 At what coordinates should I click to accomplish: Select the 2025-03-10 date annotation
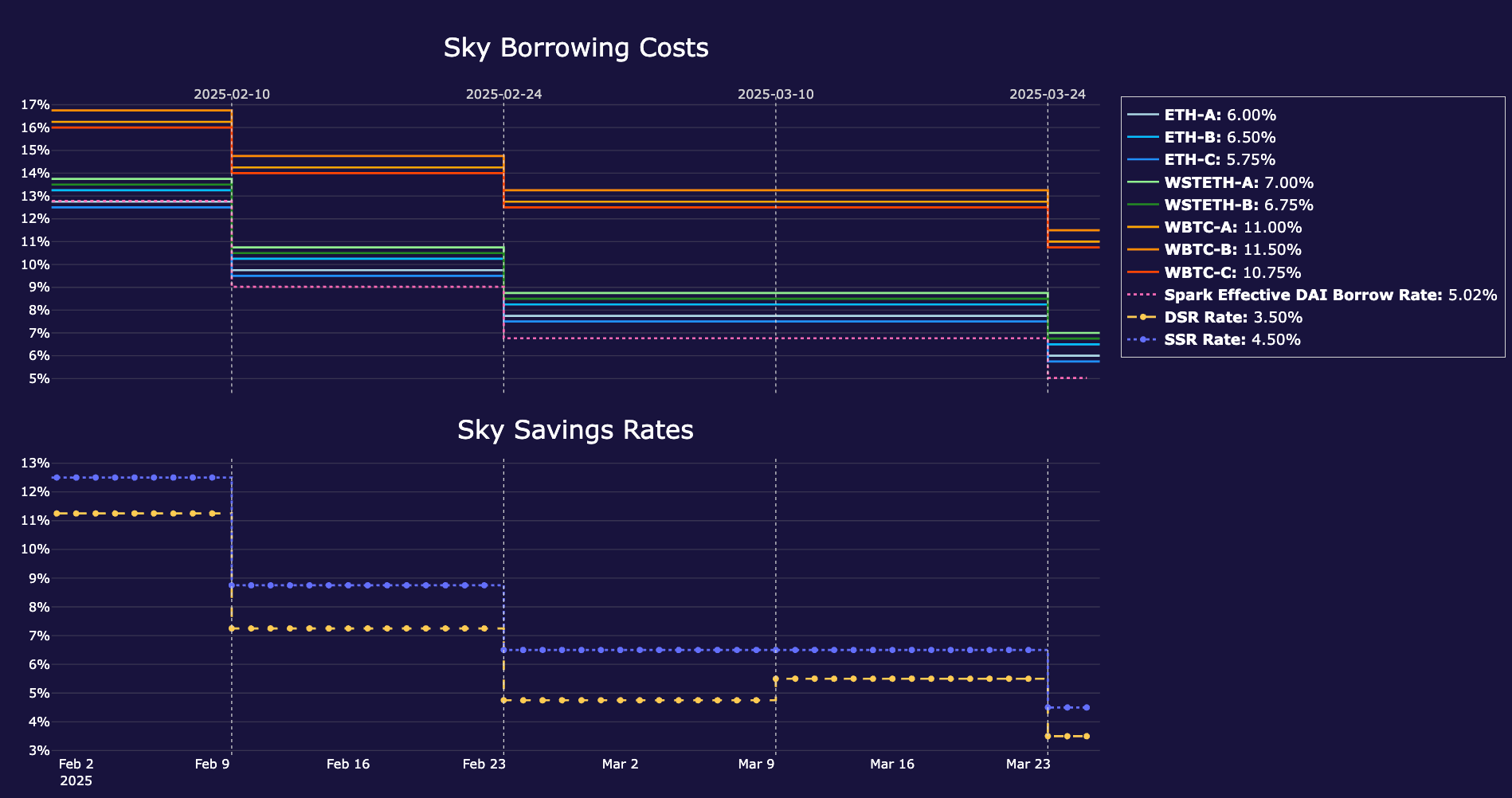coord(776,94)
